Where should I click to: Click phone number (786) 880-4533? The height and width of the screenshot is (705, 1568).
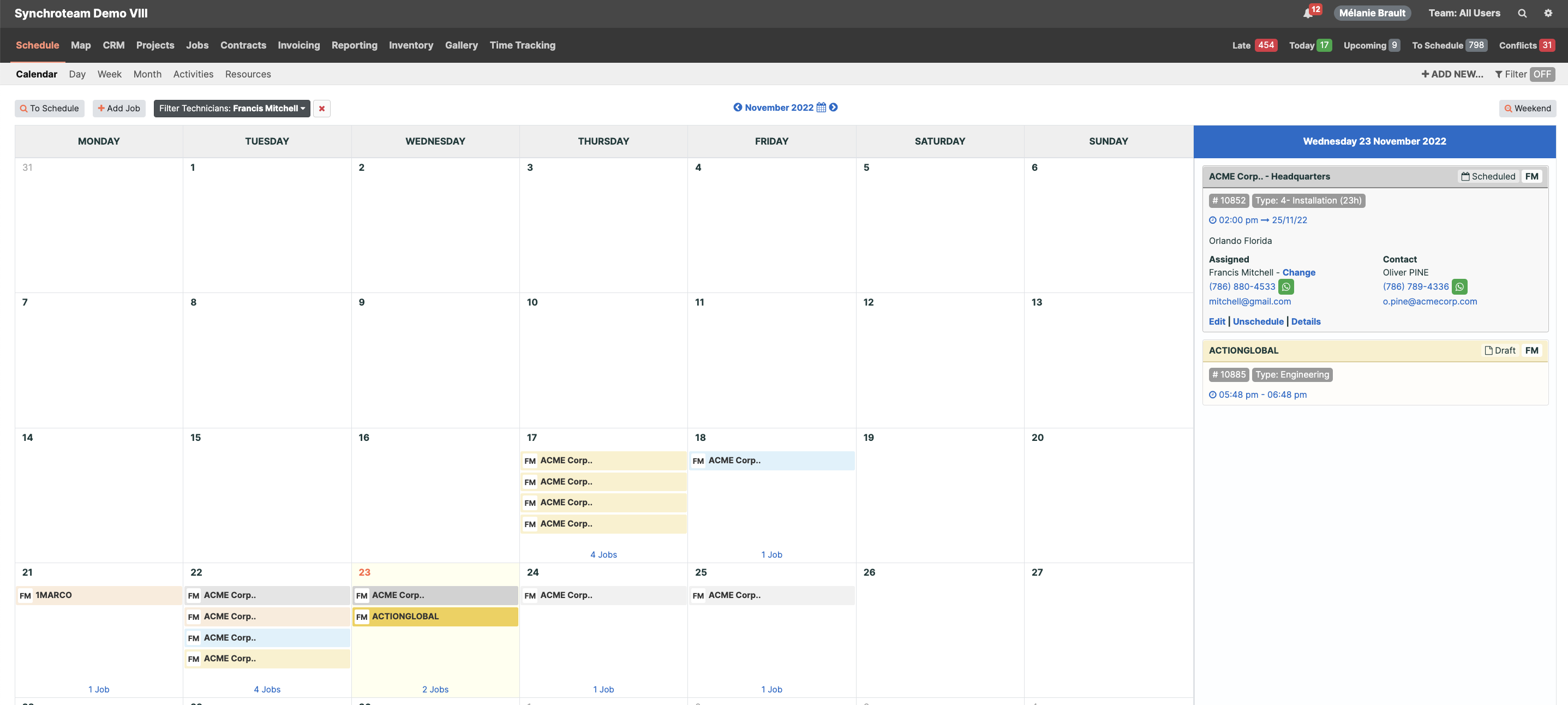tap(1242, 287)
